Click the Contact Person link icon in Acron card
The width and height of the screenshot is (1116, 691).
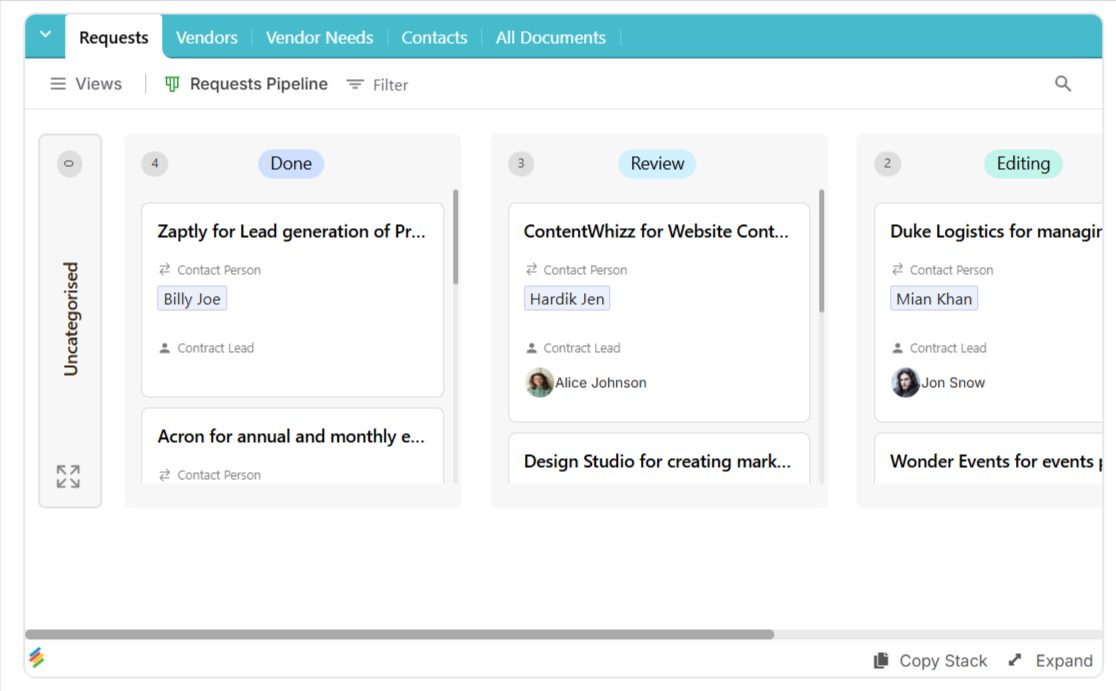click(x=164, y=475)
